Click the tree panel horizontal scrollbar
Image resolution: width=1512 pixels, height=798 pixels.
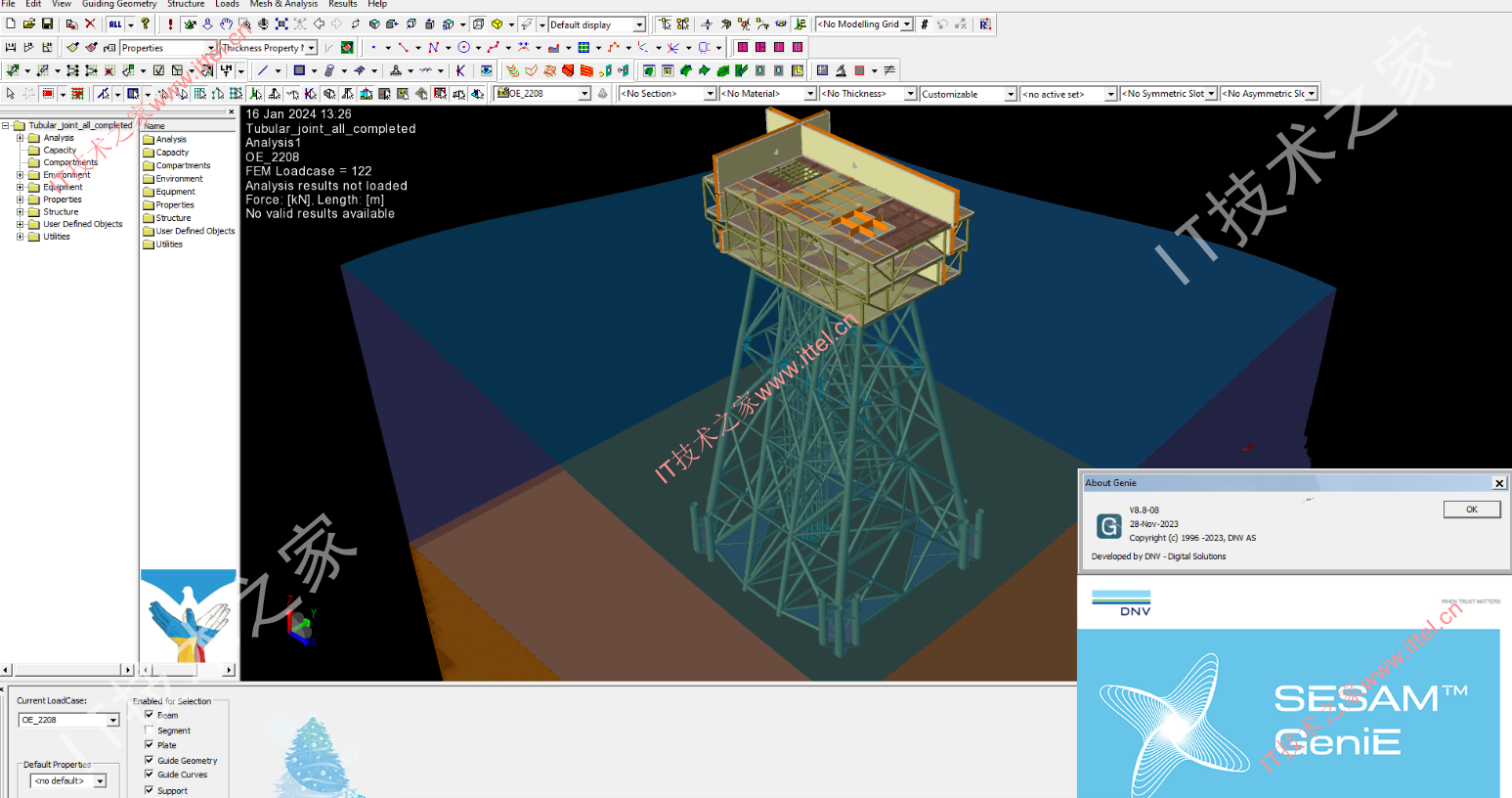68,670
